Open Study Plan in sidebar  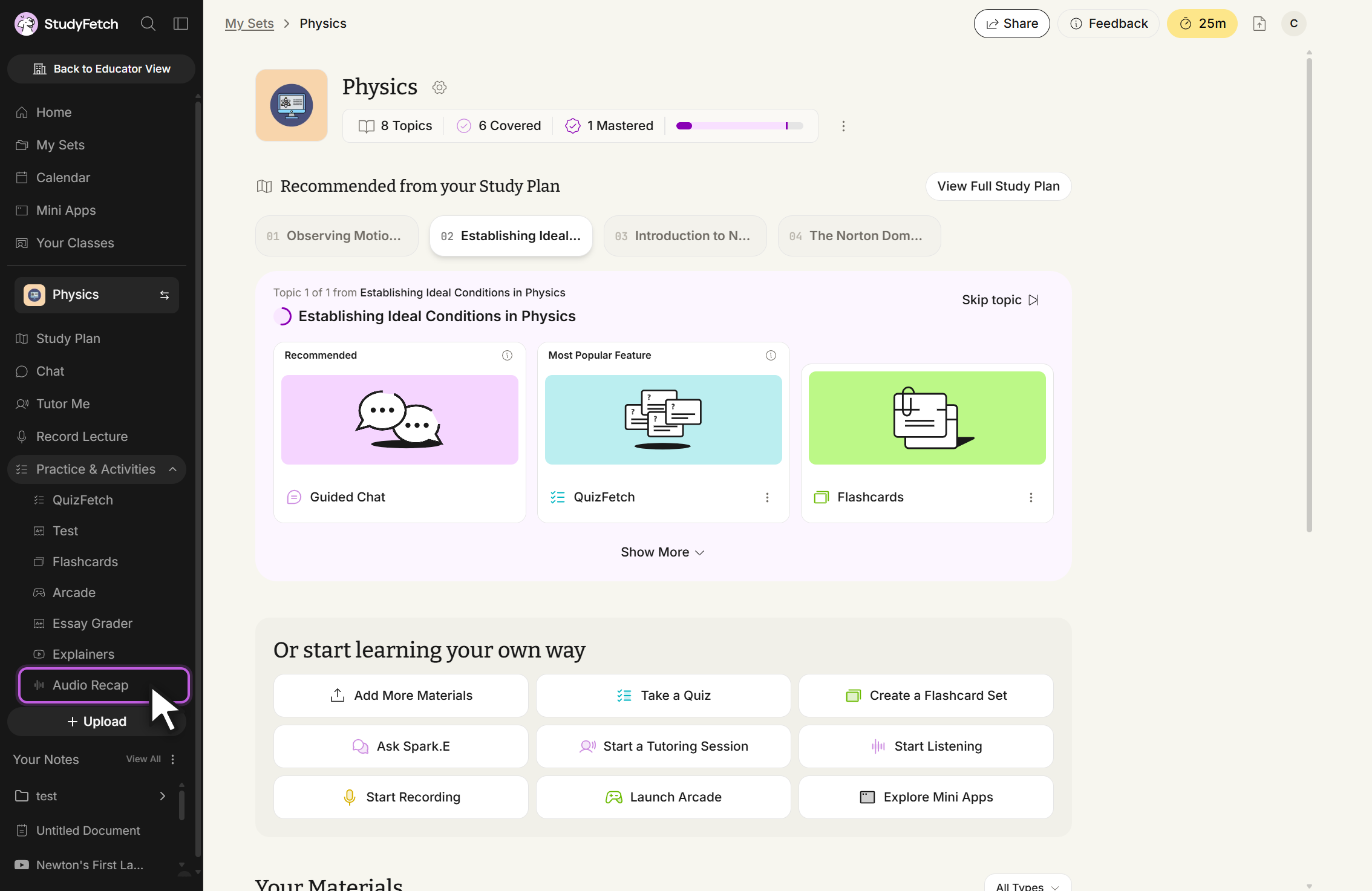(x=97, y=339)
